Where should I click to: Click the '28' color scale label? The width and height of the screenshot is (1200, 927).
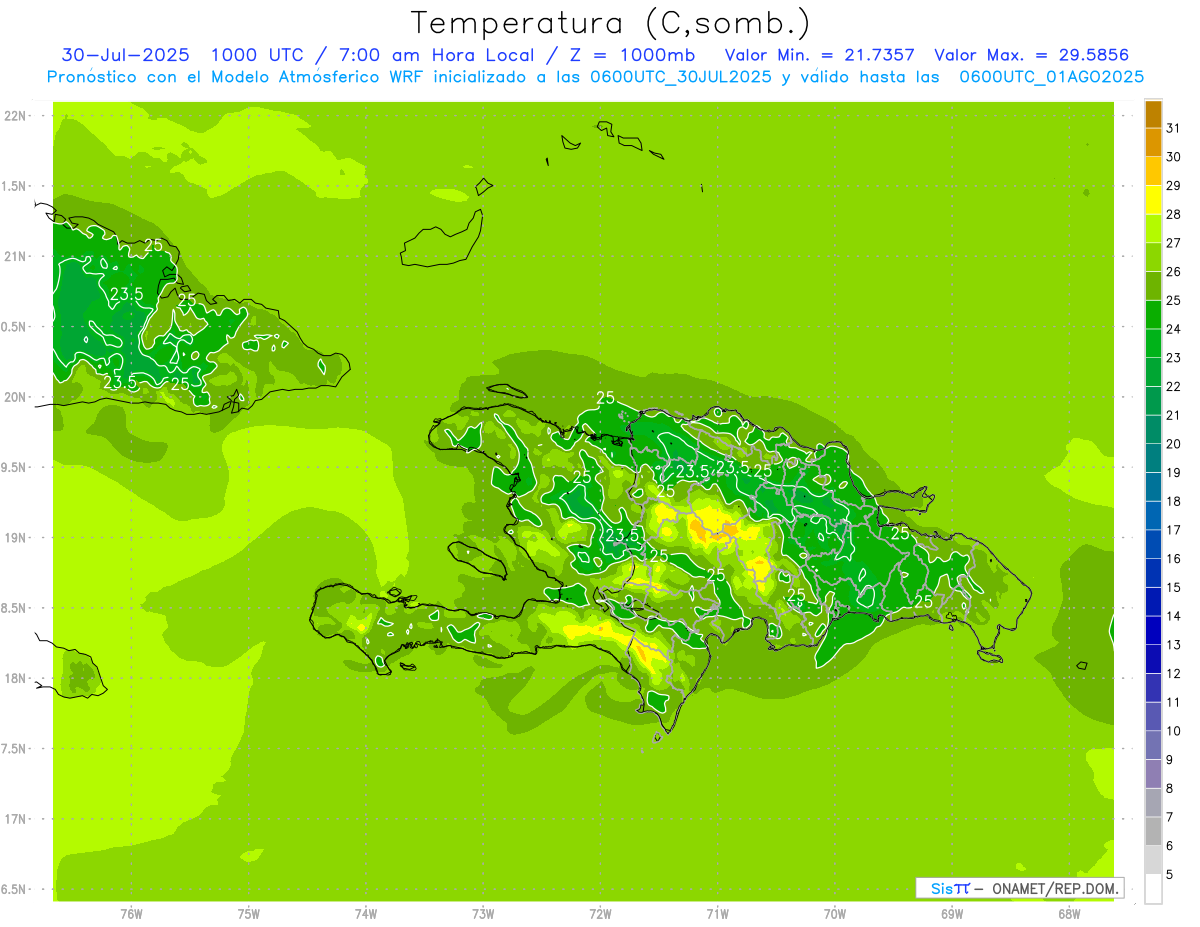pyautogui.click(x=1173, y=214)
